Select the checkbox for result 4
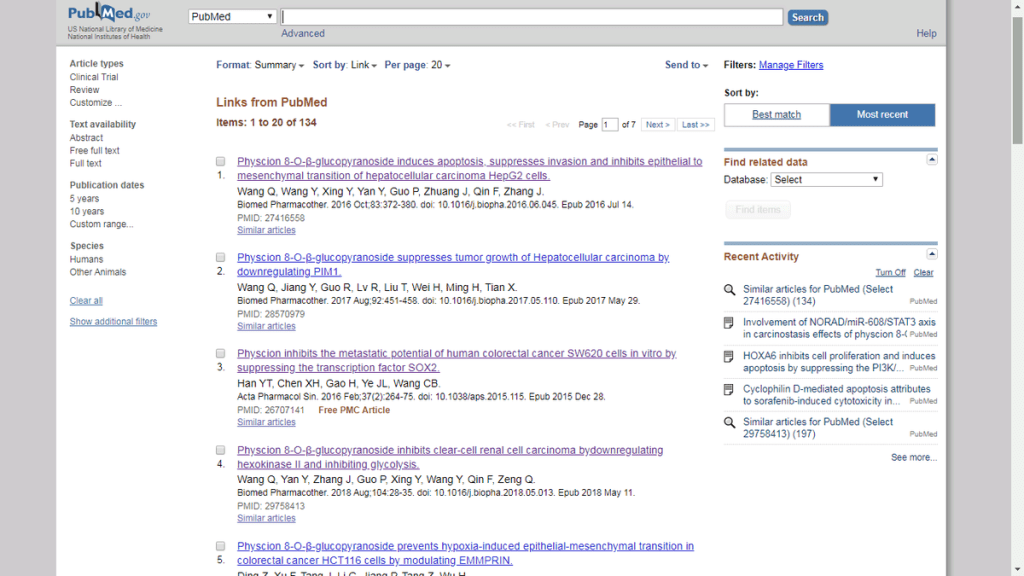 [221, 450]
